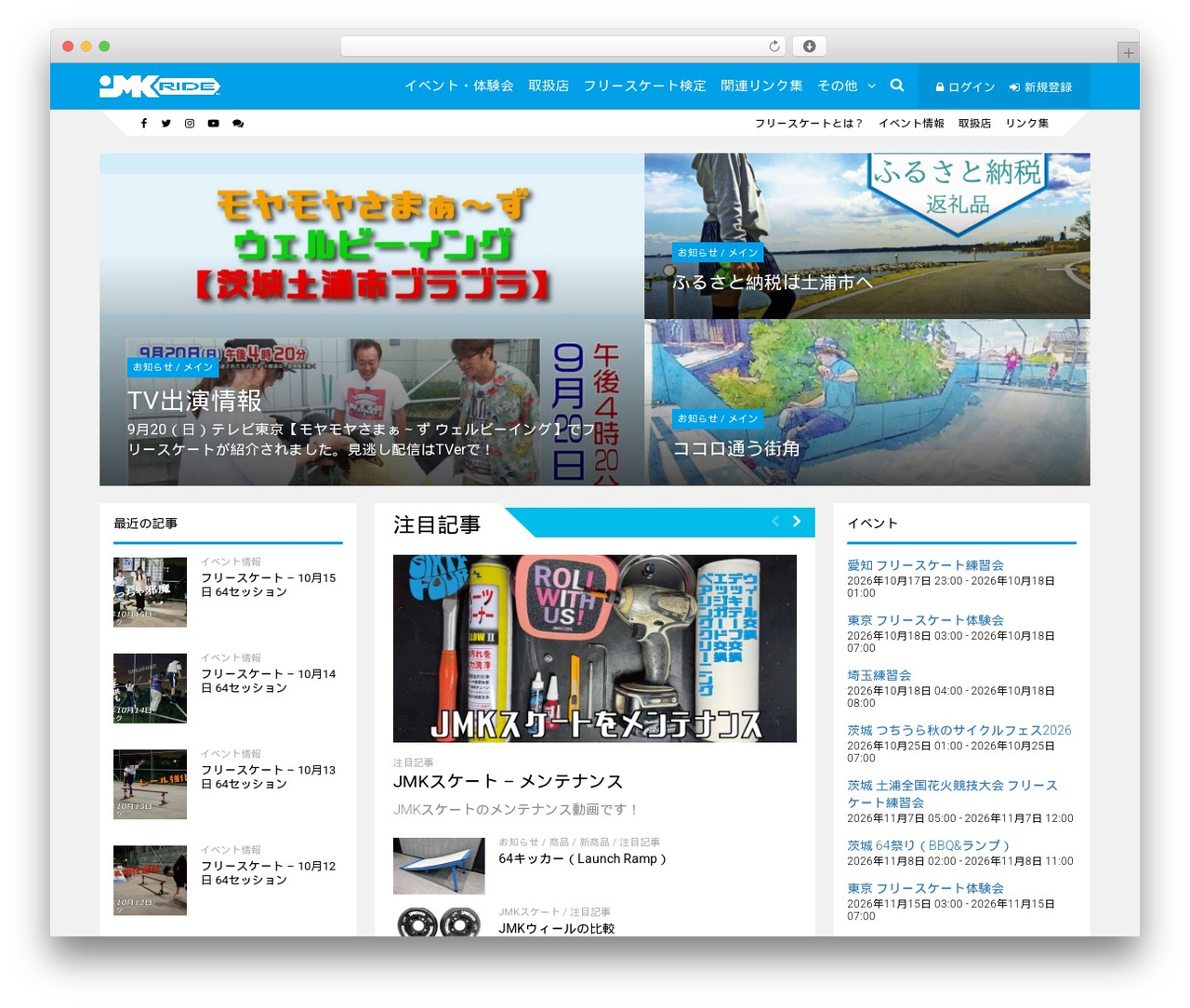Screen dimensions: 1190x1008
Task: Open ふるさと納税は土浦市へ article
Action: (x=773, y=282)
